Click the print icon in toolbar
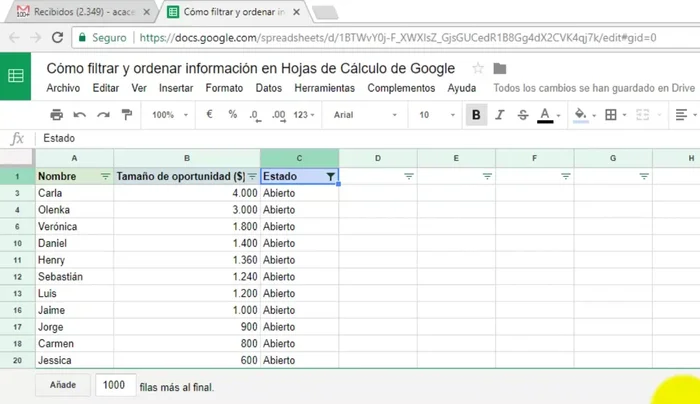This screenshot has height=404, width=700. point(57,115)
